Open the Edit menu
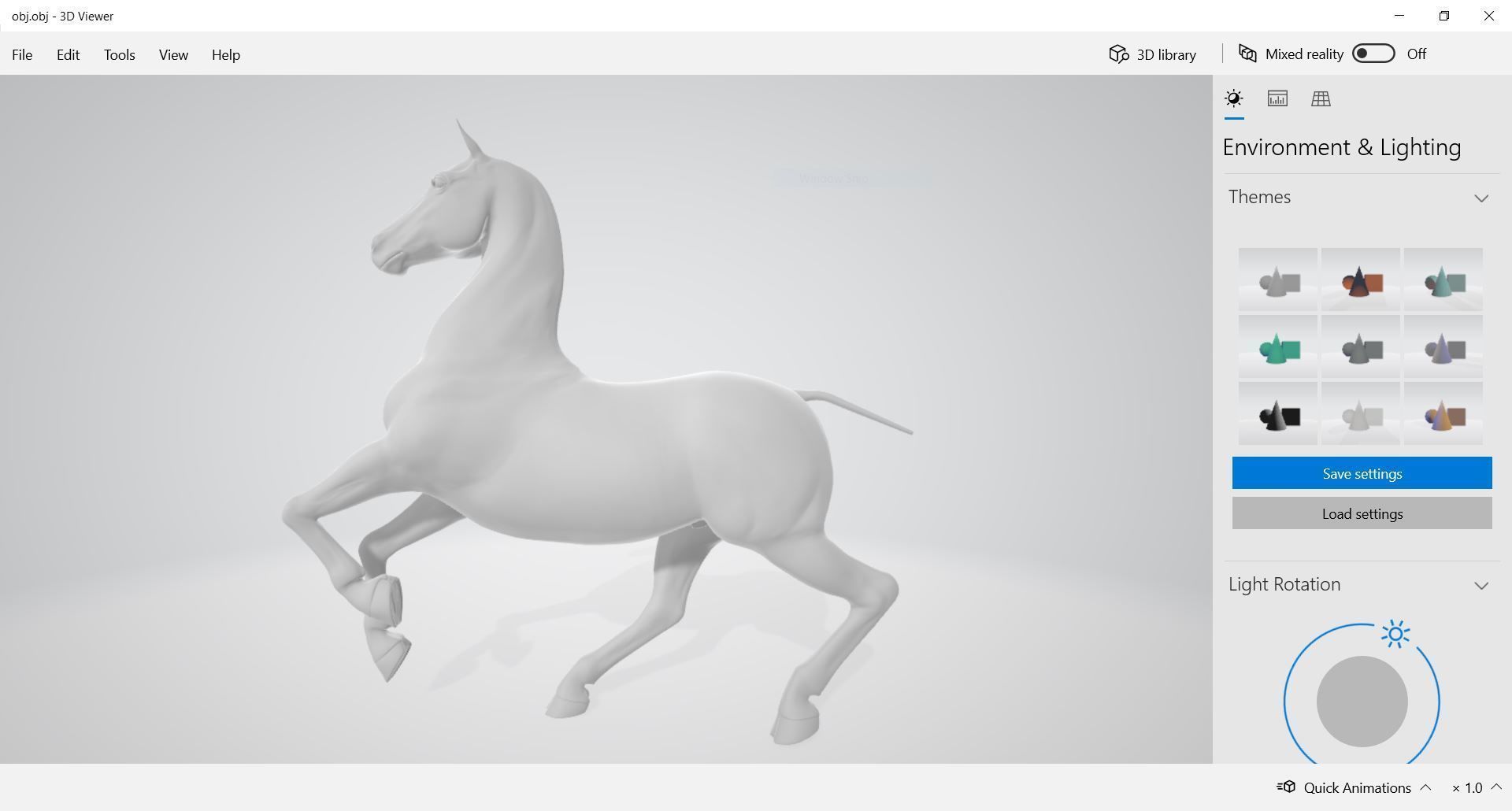 point(68,54)
